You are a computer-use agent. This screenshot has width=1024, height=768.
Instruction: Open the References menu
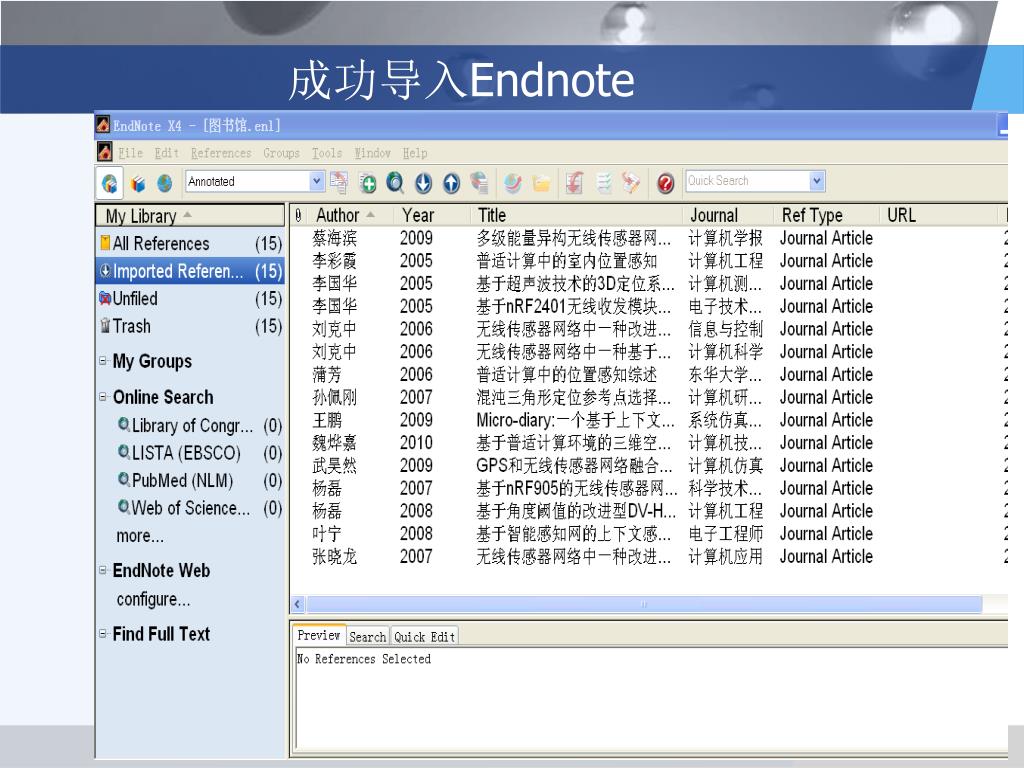click(221, 153)
